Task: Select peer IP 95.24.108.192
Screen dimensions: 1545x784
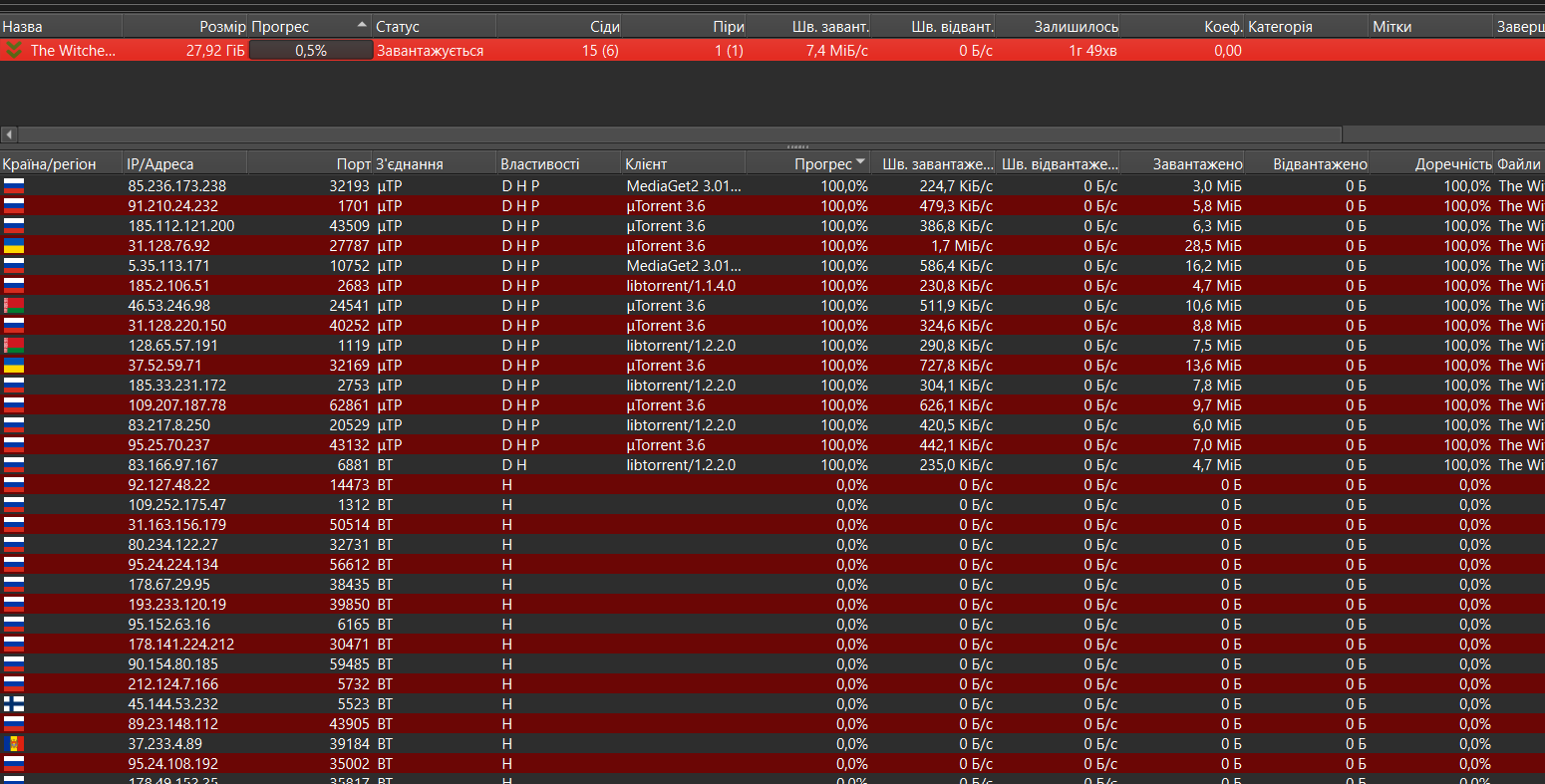Action: pos(172,763)
